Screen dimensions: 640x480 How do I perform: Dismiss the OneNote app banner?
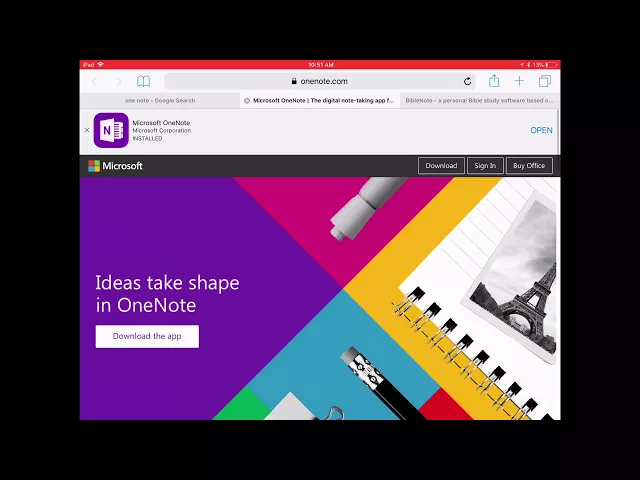click(x=87, y=130)
